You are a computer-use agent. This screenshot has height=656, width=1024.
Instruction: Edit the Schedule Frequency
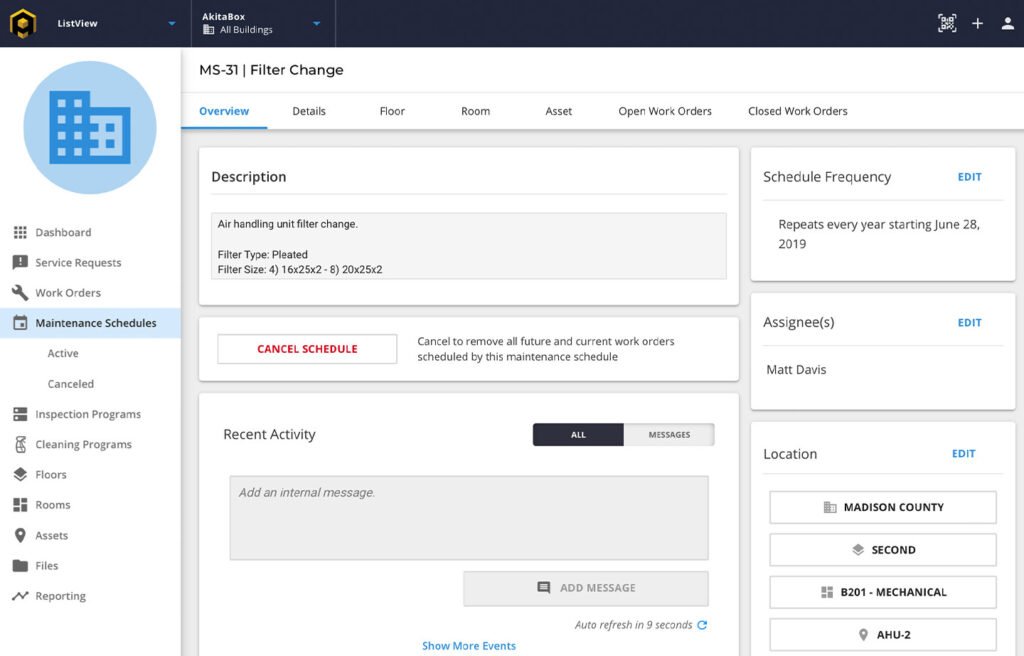pyautogui.click(x=969, y=177)
